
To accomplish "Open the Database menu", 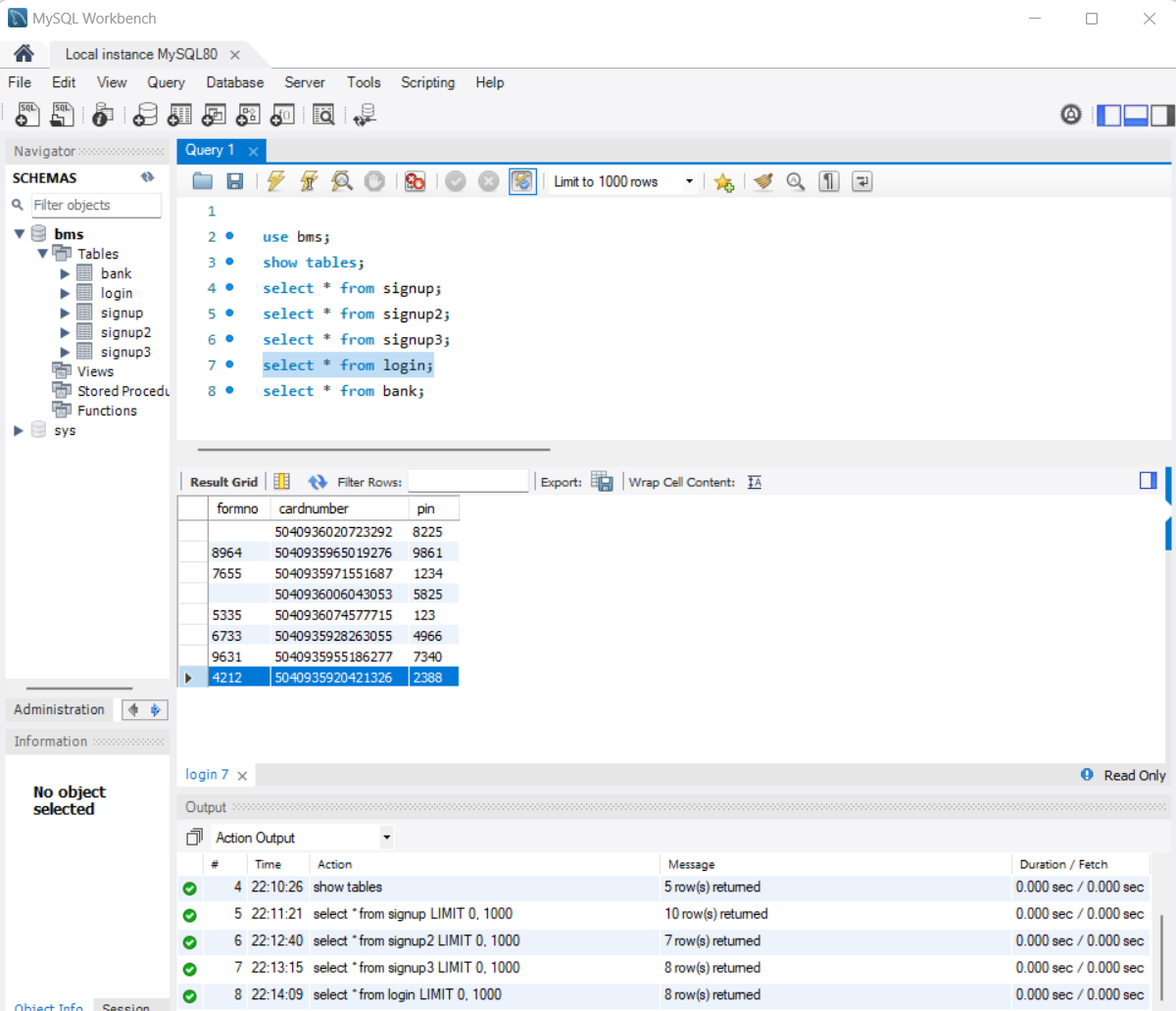I will (235, 82).
